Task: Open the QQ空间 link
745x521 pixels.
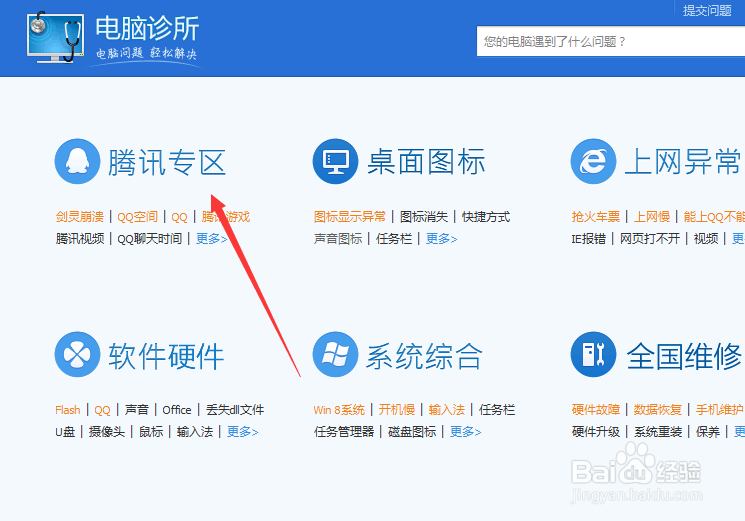Action: click(x=137, y=217)
